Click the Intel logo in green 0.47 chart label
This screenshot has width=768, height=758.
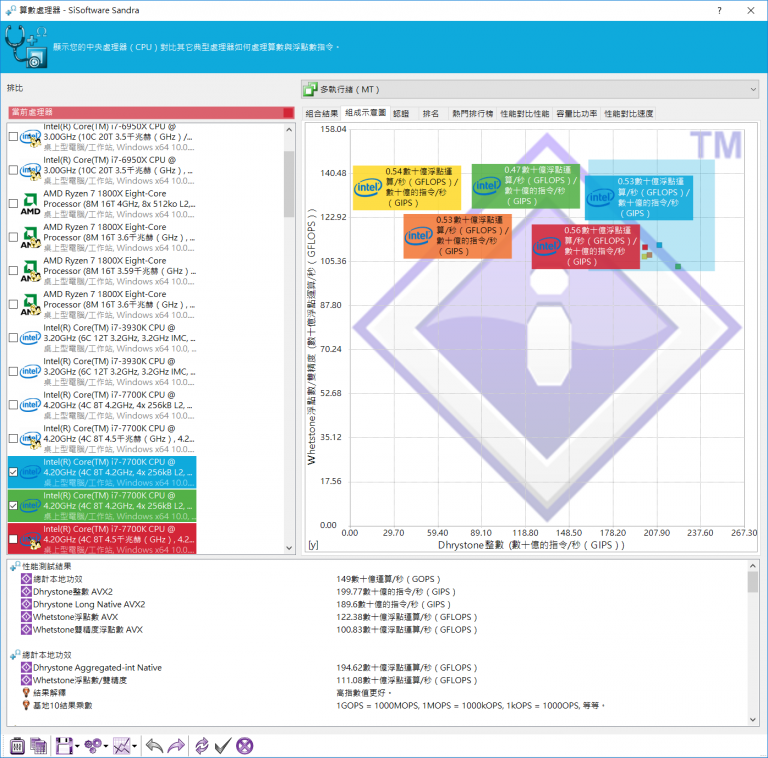(x=487, y=186)
